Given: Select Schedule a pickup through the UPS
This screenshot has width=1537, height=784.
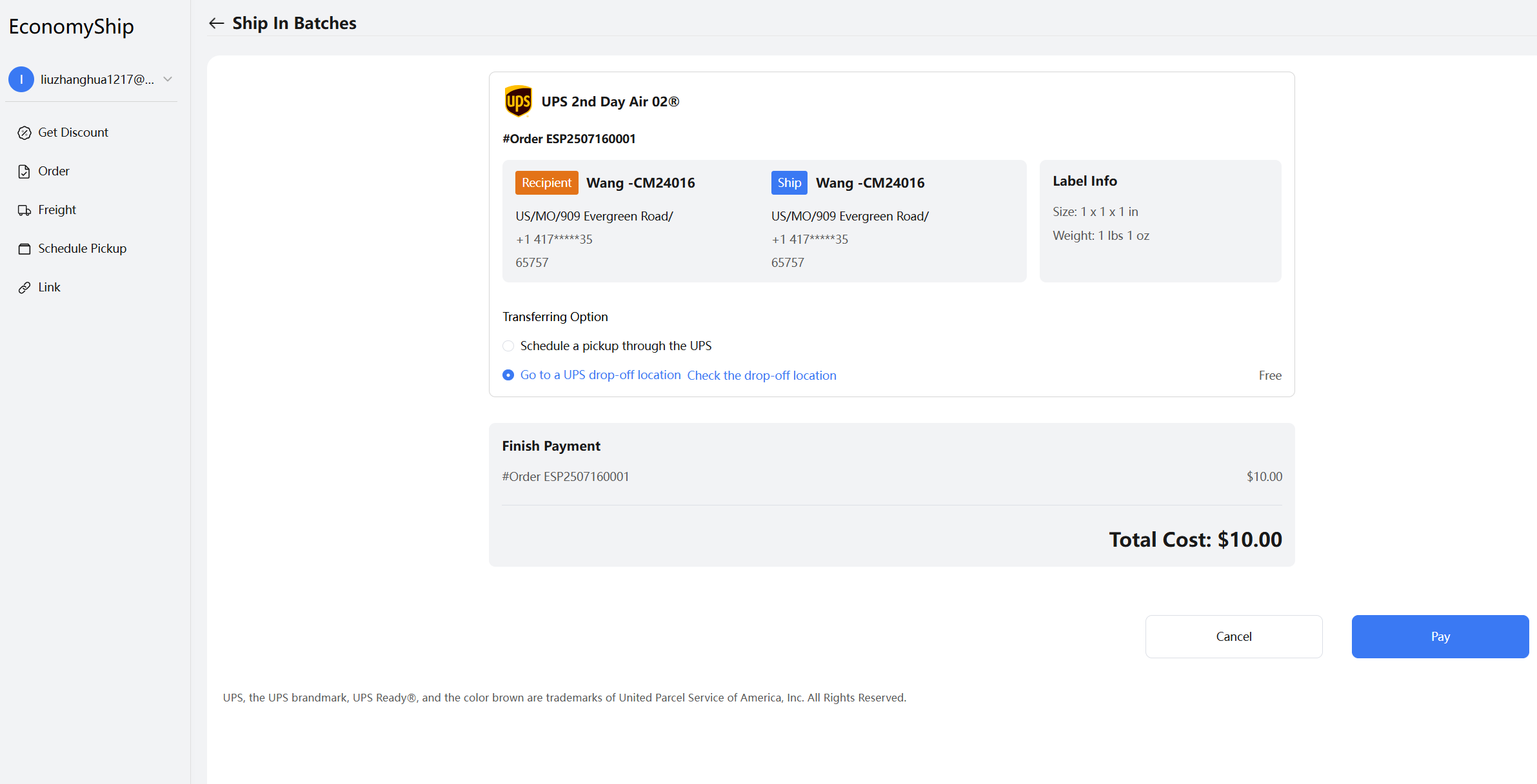Looking at the screenshot, I should 508,346.
